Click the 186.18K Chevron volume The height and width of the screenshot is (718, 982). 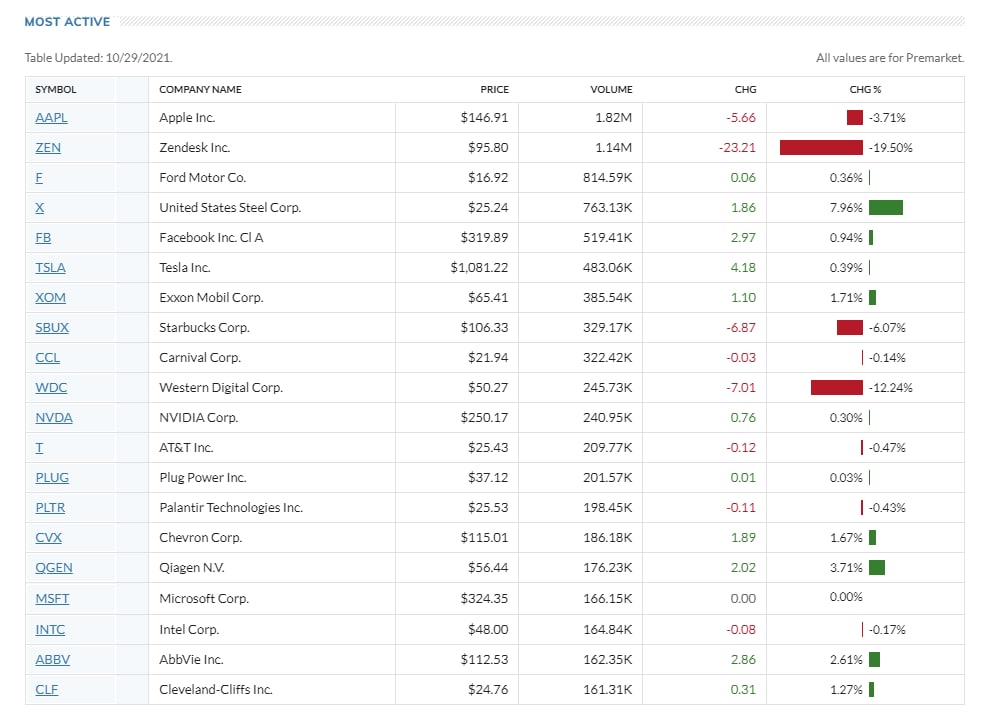point(607,538)
